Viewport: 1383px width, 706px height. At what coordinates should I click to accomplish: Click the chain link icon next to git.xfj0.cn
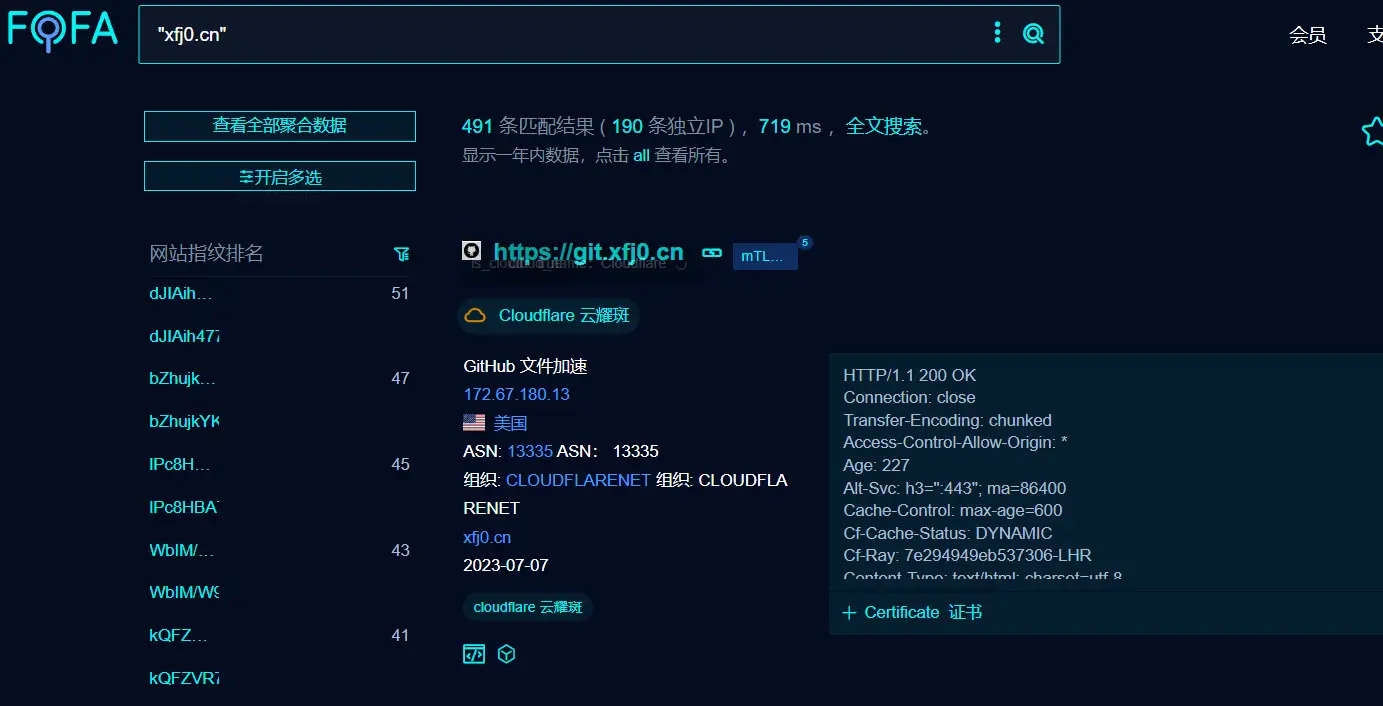coord(711,253)
